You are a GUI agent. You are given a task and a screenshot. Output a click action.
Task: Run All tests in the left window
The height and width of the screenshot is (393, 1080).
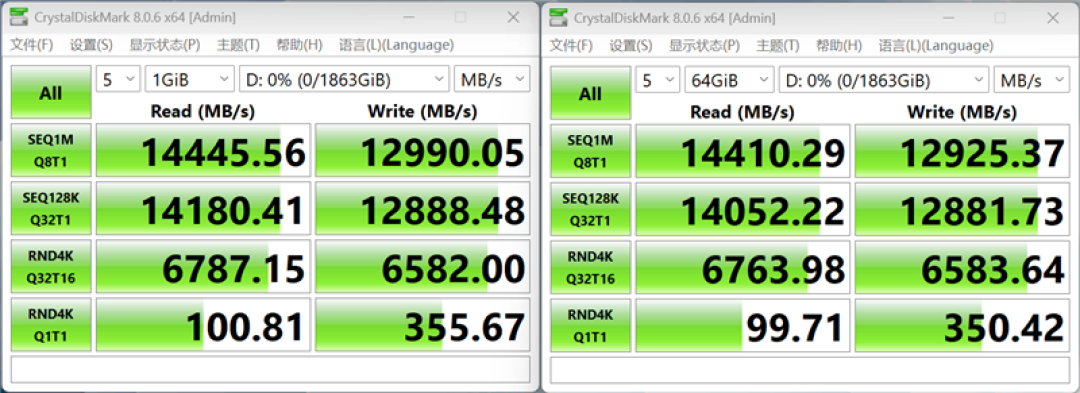click(51, 93)
